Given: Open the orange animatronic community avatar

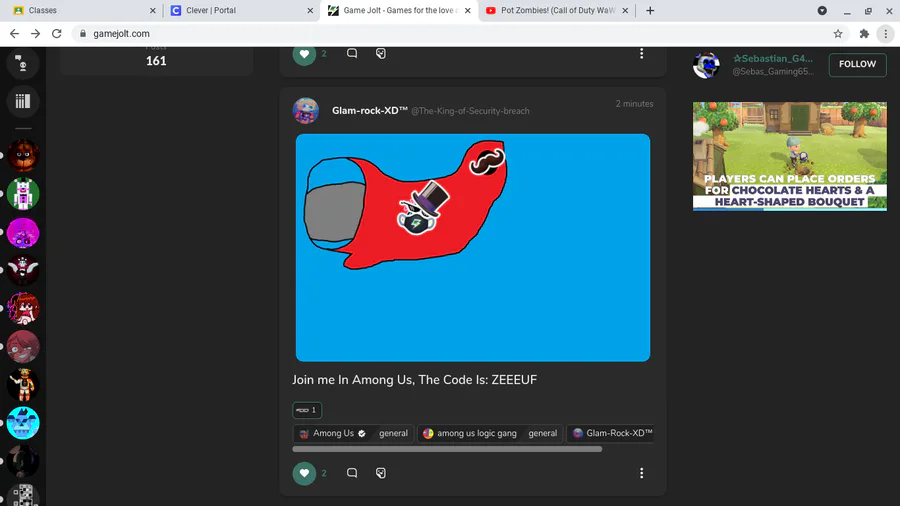Looking at the screenshot, I should (23, 384).
